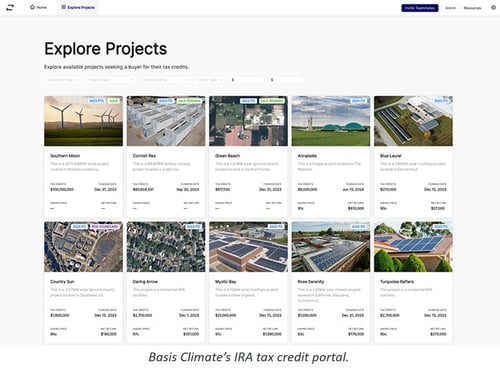
Task: Click the subtitle about projects seeking a buyer
Action: click(x=116, y=67)
